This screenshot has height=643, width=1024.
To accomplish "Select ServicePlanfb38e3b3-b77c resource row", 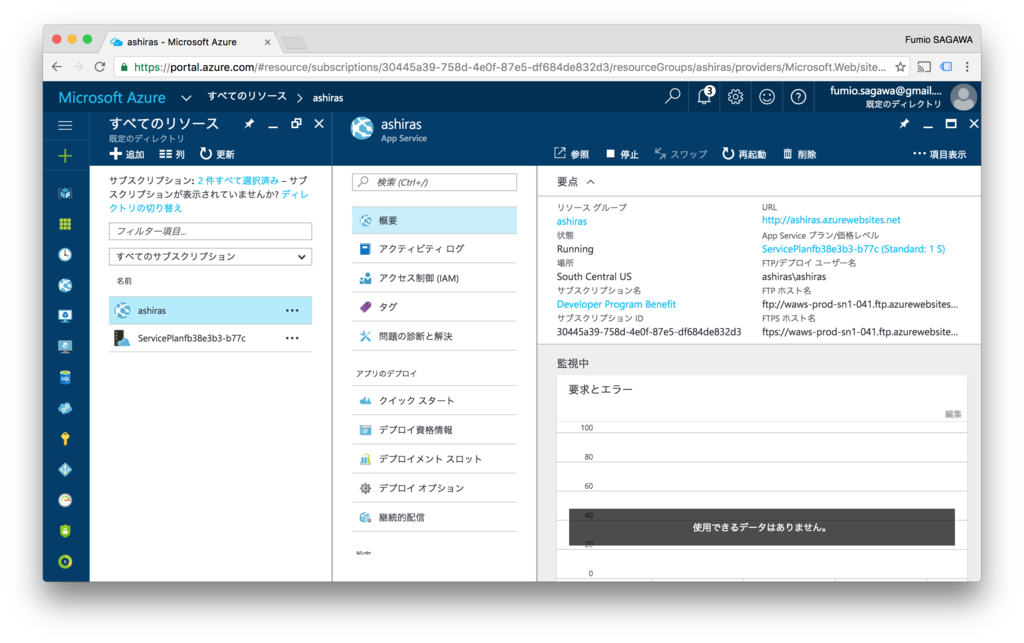I will click(x=210, y=338).
